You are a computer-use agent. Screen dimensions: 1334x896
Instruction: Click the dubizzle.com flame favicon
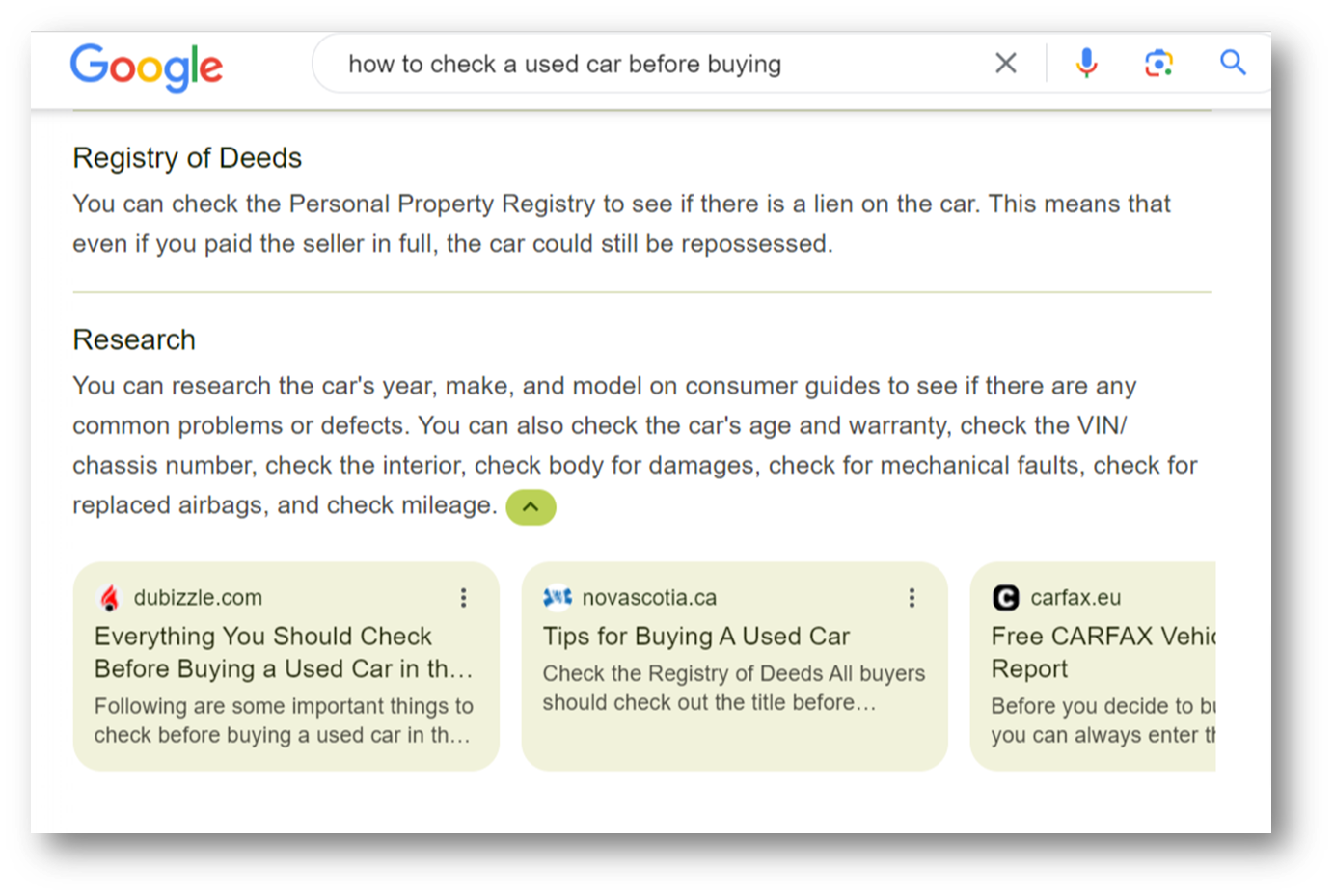pos(110,598)
